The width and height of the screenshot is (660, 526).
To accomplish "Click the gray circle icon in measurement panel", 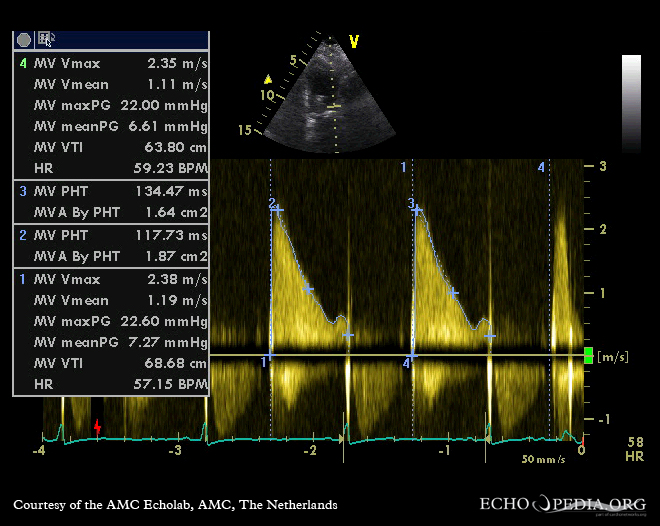I will 23,39.
